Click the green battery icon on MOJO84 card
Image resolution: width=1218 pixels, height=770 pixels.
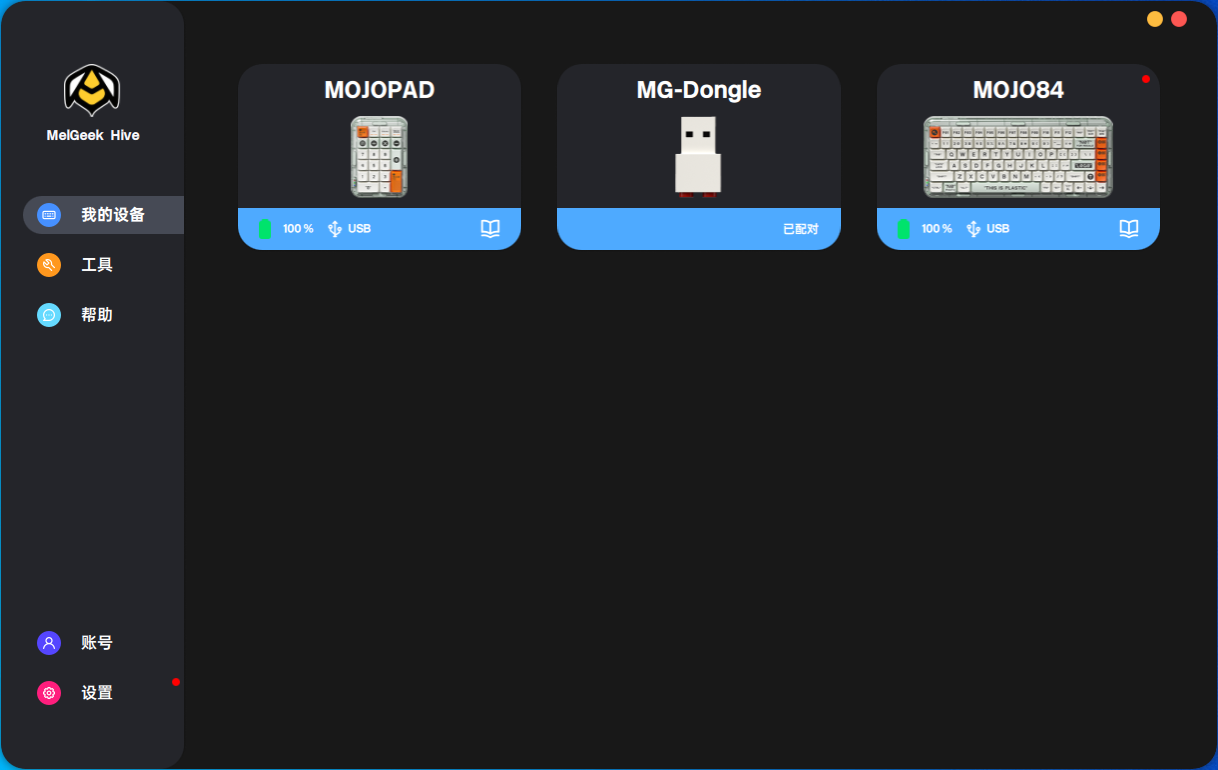tap(903, 229)
